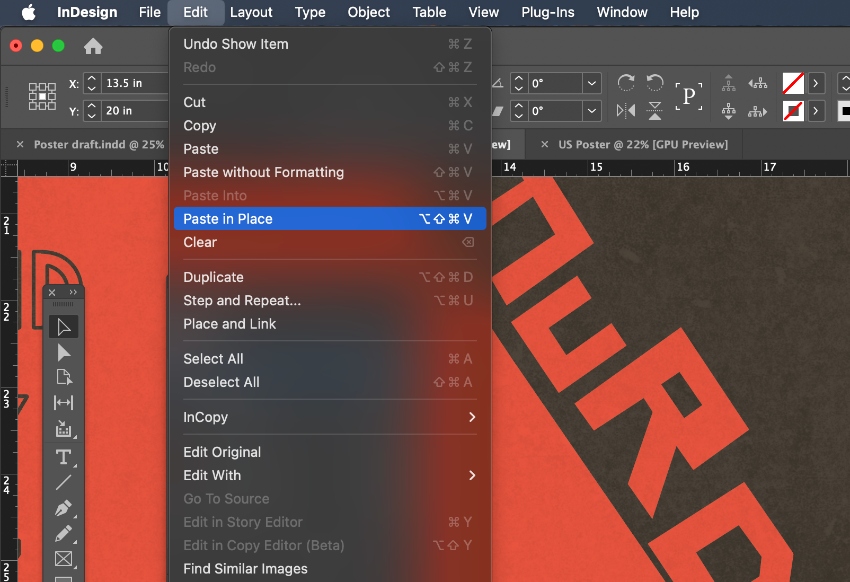Close the floating Tools panel
850x582 pixels.
(x=52, y=292)
